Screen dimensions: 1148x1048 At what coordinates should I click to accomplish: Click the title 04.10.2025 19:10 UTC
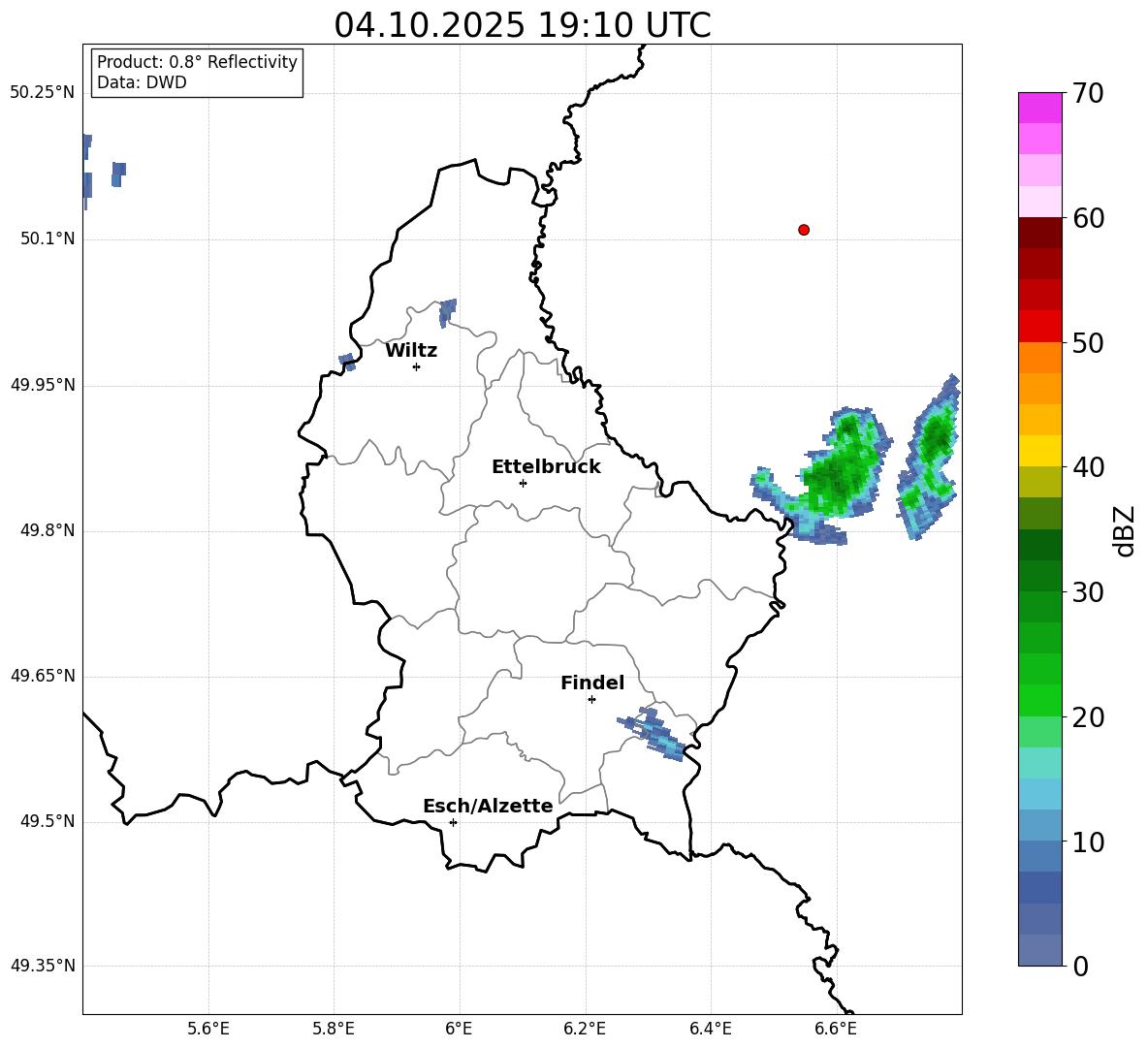click(522, 25)
